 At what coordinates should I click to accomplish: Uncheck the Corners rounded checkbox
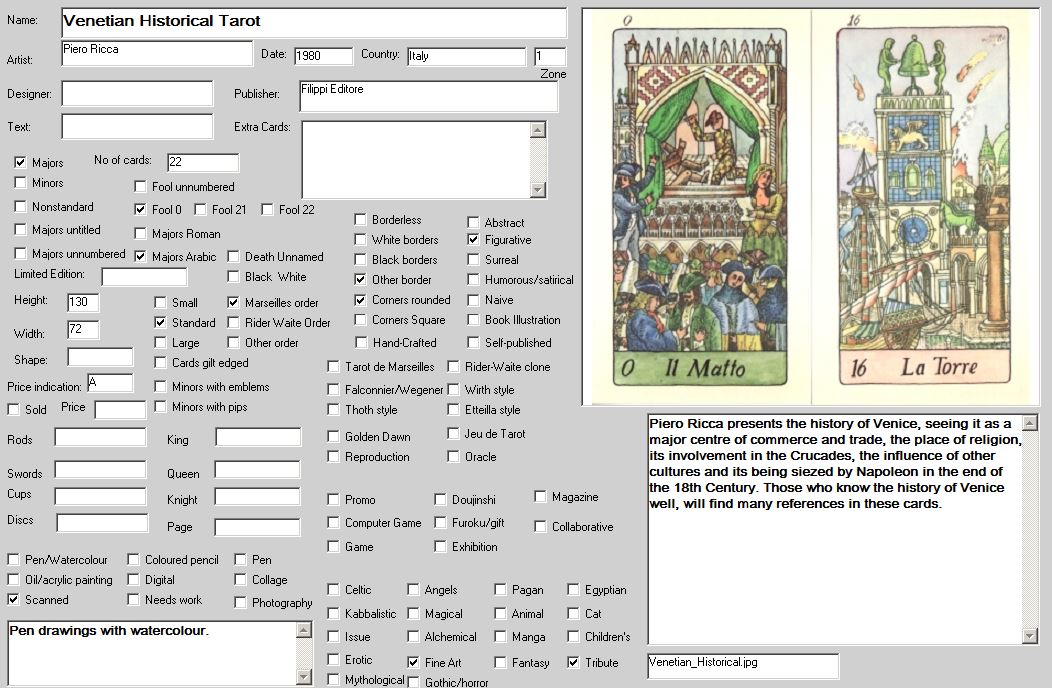click(361, 300)
